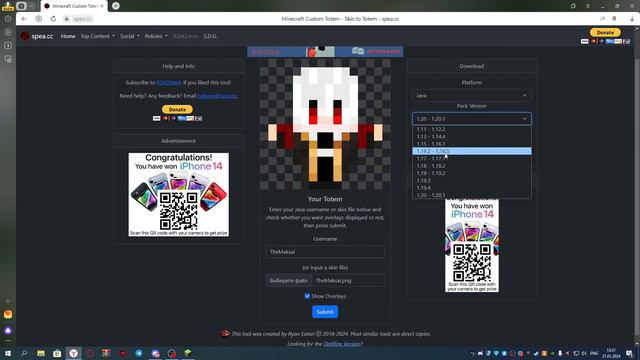The image size is (640, 360).
Task: Click the ENG language indicator
Action: pyautogui.click(x=594, y=353)
